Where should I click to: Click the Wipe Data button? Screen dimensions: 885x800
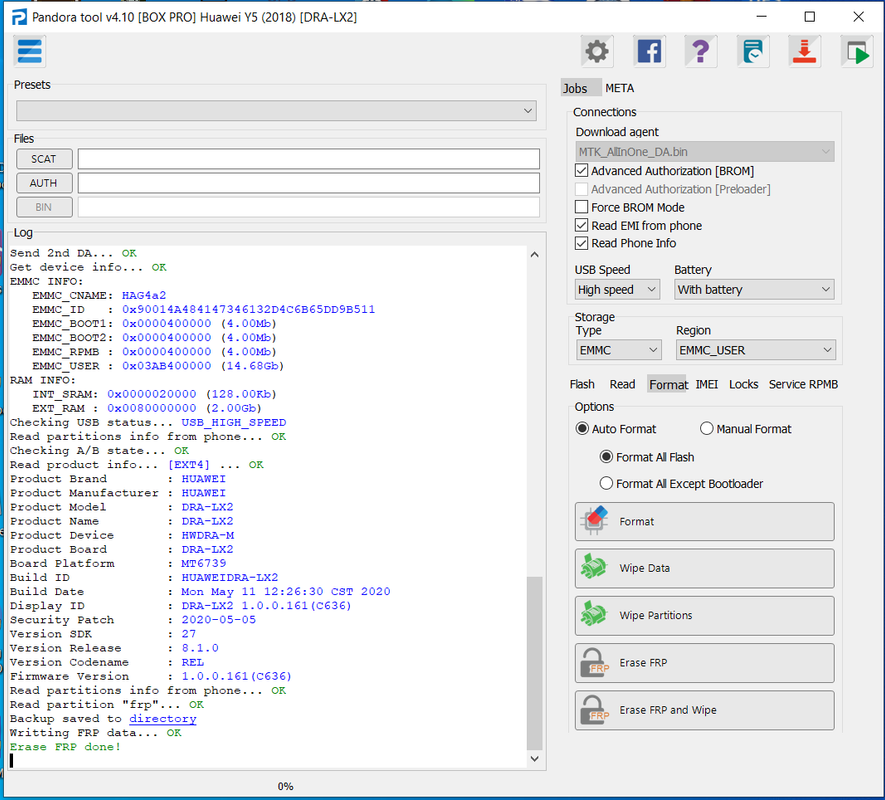pos(704,569)
